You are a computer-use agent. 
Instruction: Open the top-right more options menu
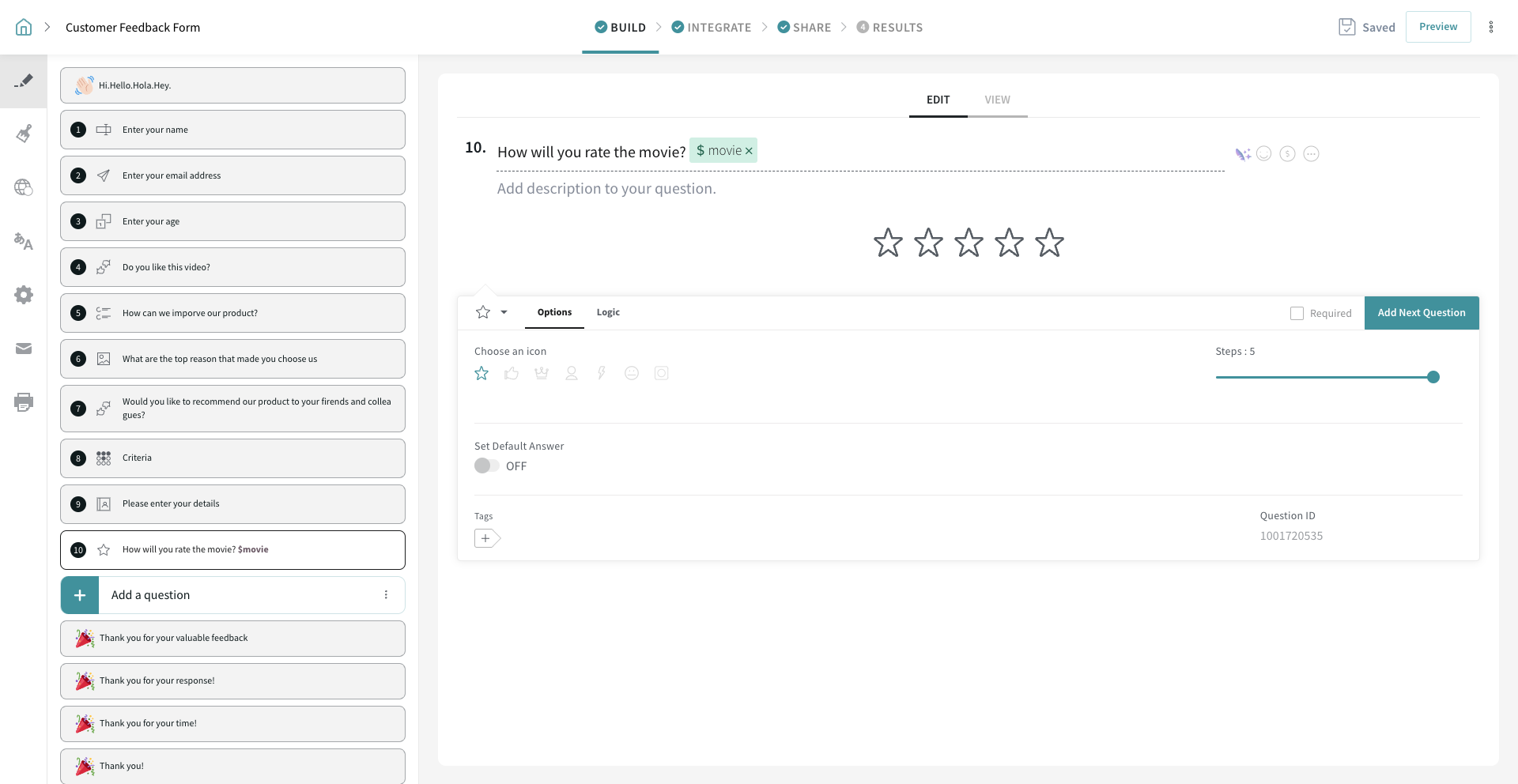1491,28
